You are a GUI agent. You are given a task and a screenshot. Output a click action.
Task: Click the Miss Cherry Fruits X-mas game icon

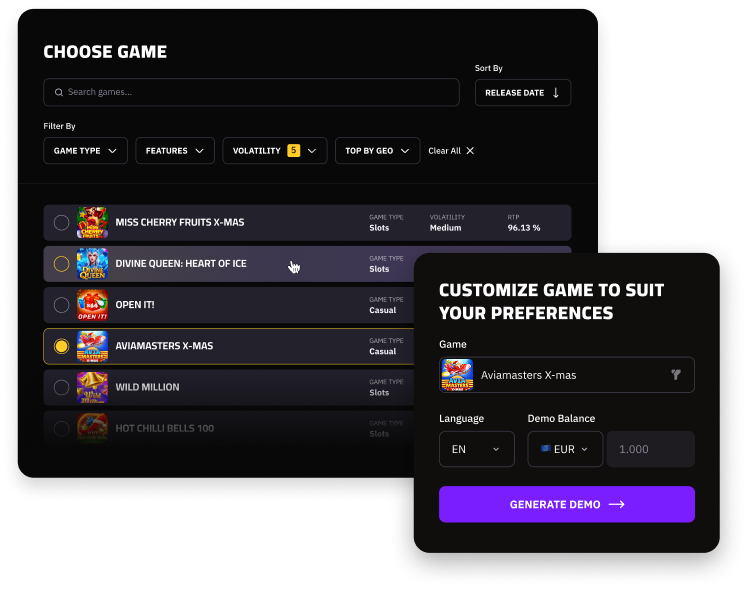[x=92, y=222]
